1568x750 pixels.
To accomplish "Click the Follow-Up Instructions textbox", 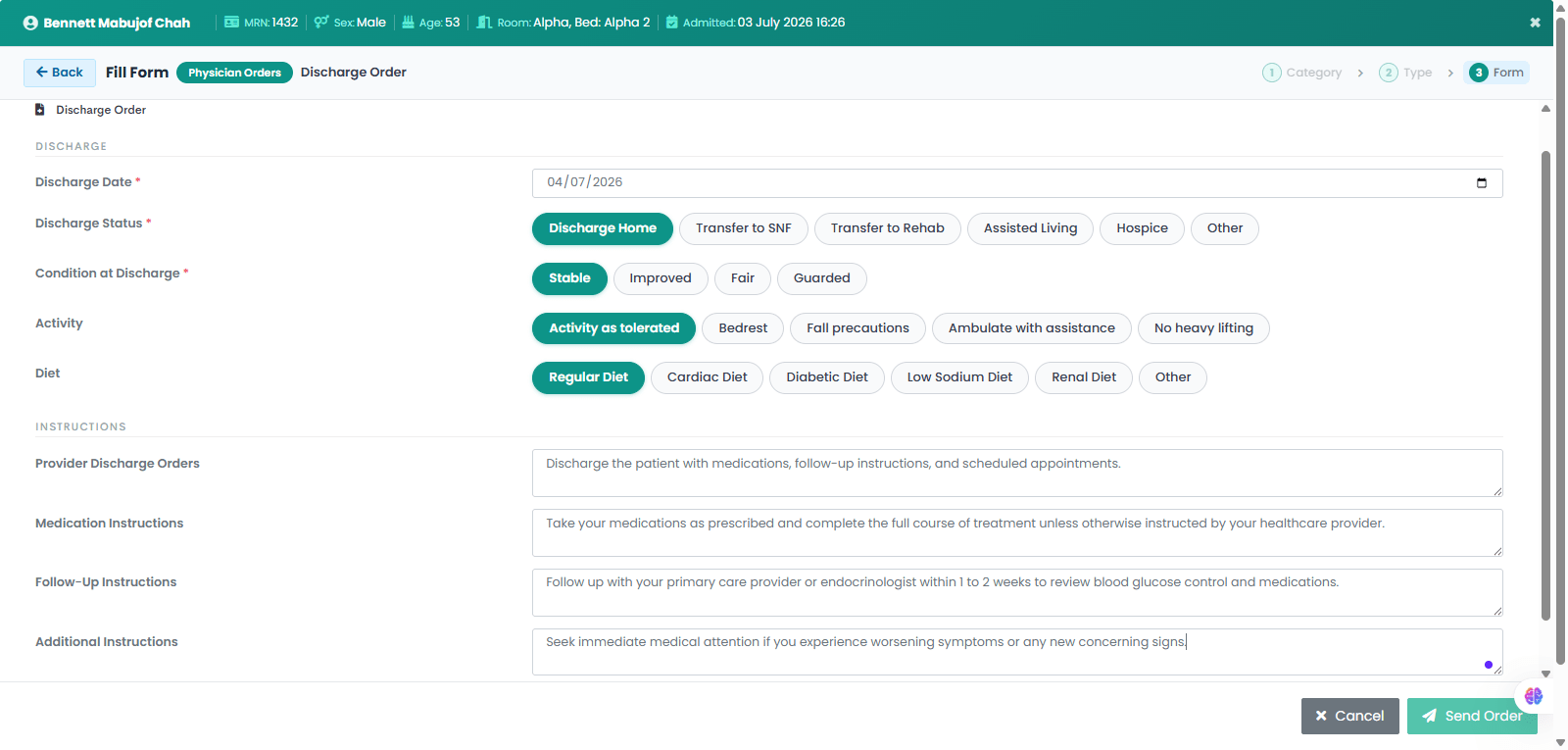I will tap(1017, 593).
